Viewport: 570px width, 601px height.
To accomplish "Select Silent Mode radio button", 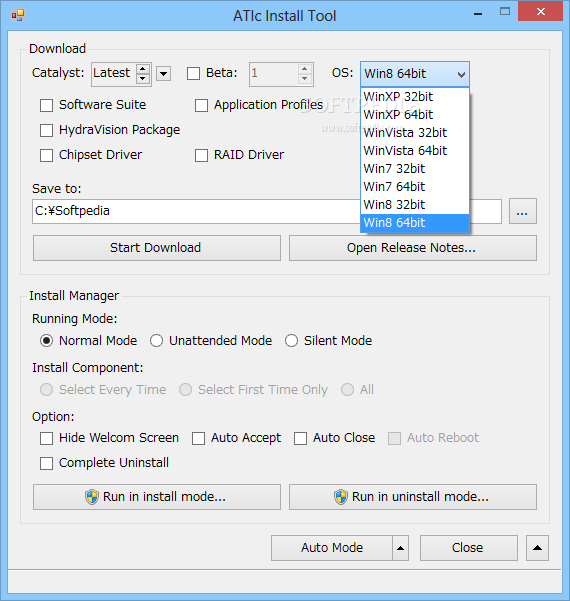I will point(291,341).
